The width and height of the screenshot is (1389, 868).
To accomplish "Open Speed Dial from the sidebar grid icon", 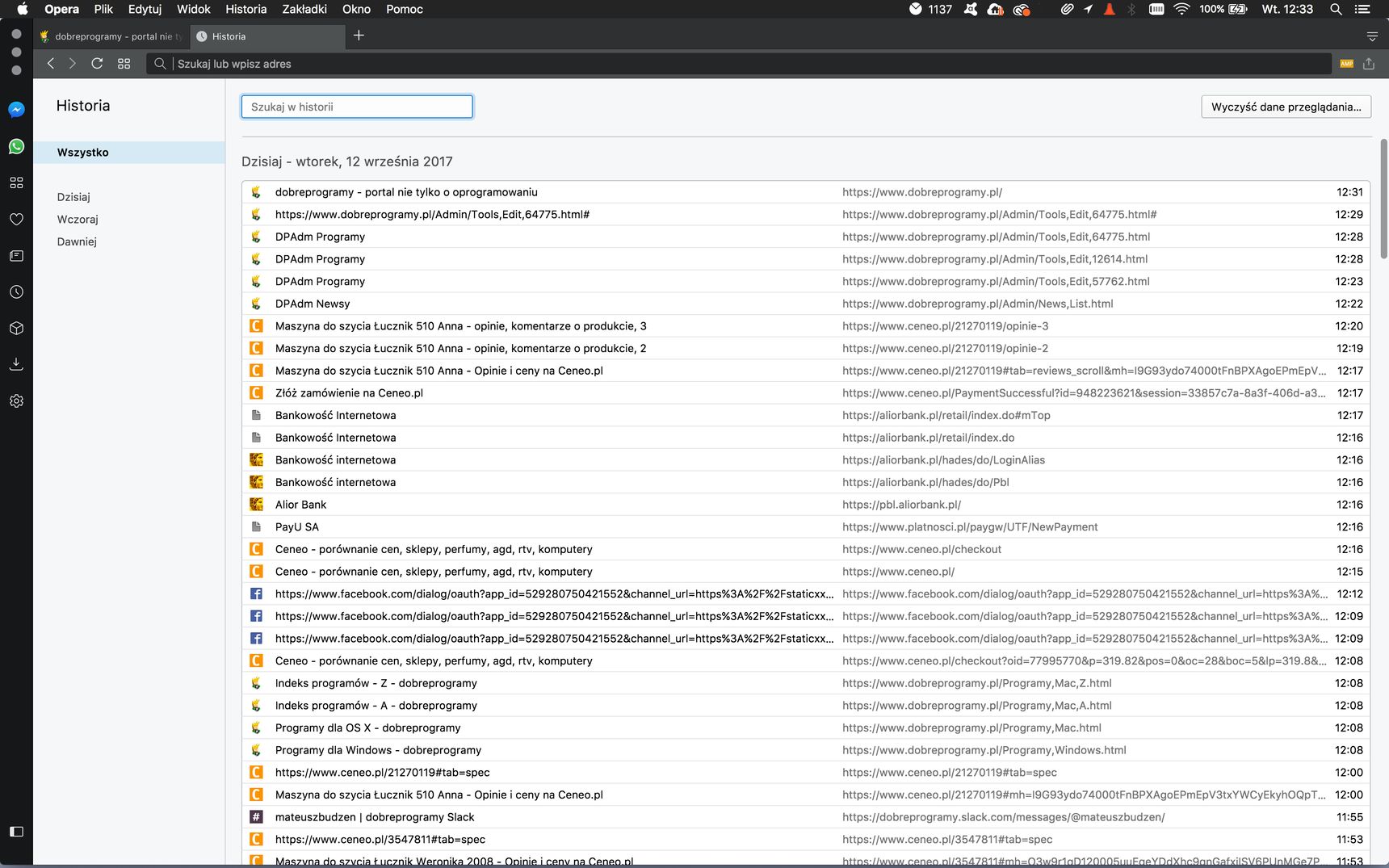I will coord(16,182).
